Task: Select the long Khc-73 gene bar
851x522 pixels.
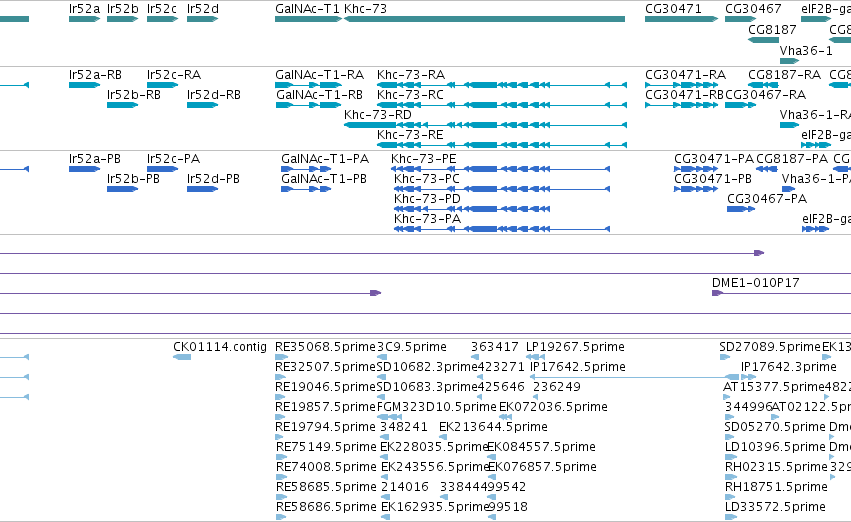Action: coord(485,19)
